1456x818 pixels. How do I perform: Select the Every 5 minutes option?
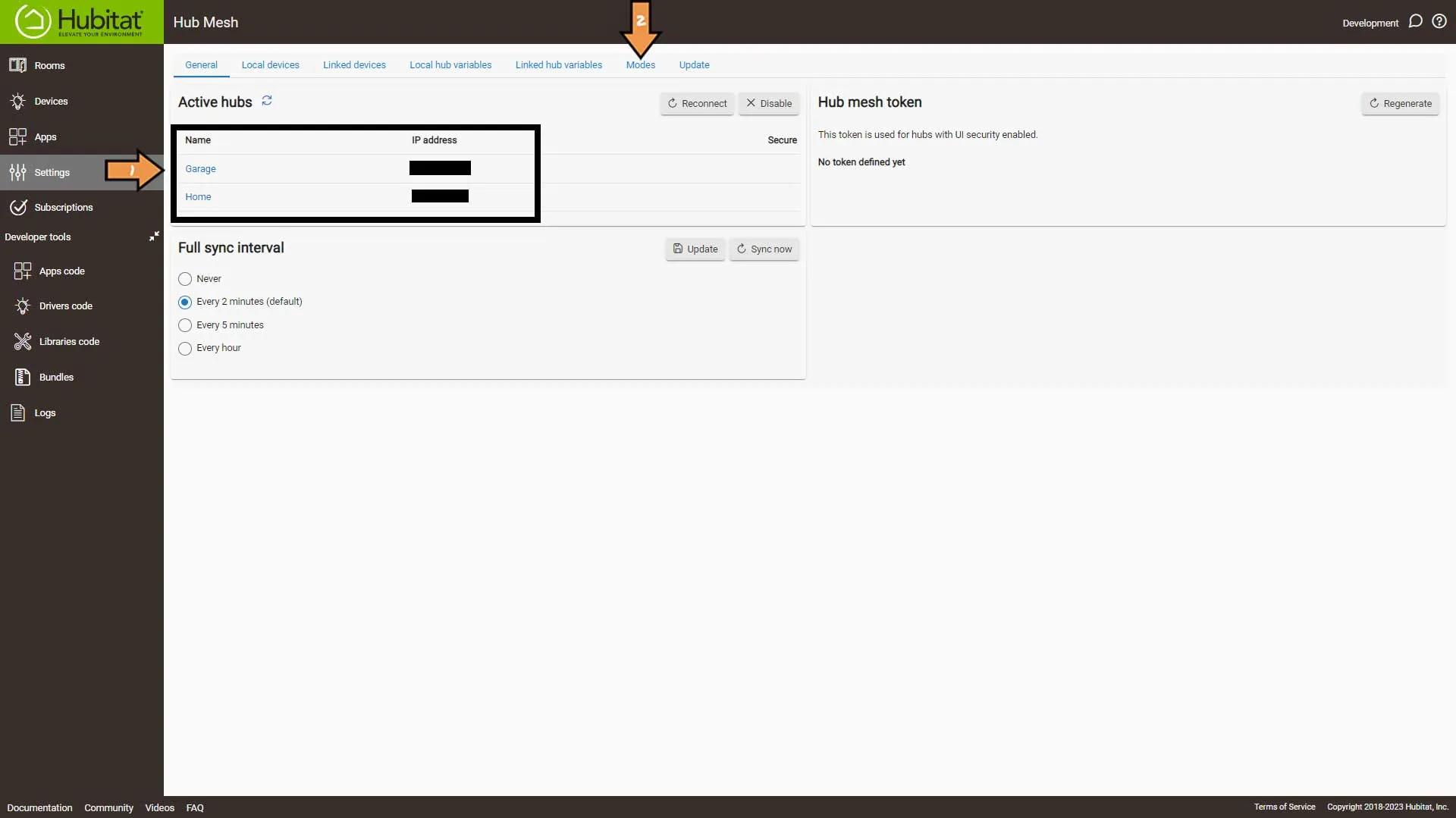185,325
